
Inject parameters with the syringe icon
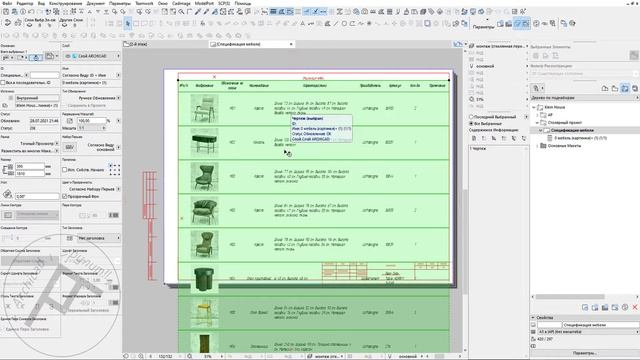[x=206, y=12]
